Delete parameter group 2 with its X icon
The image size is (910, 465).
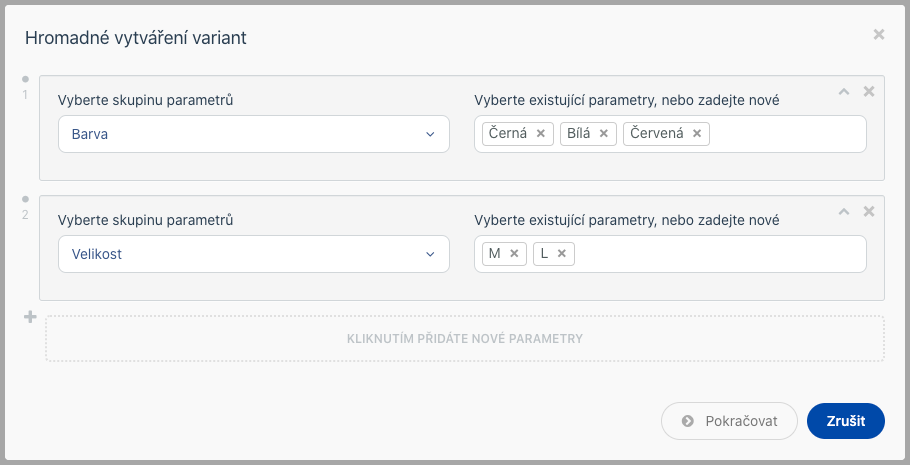coord(869,211)
